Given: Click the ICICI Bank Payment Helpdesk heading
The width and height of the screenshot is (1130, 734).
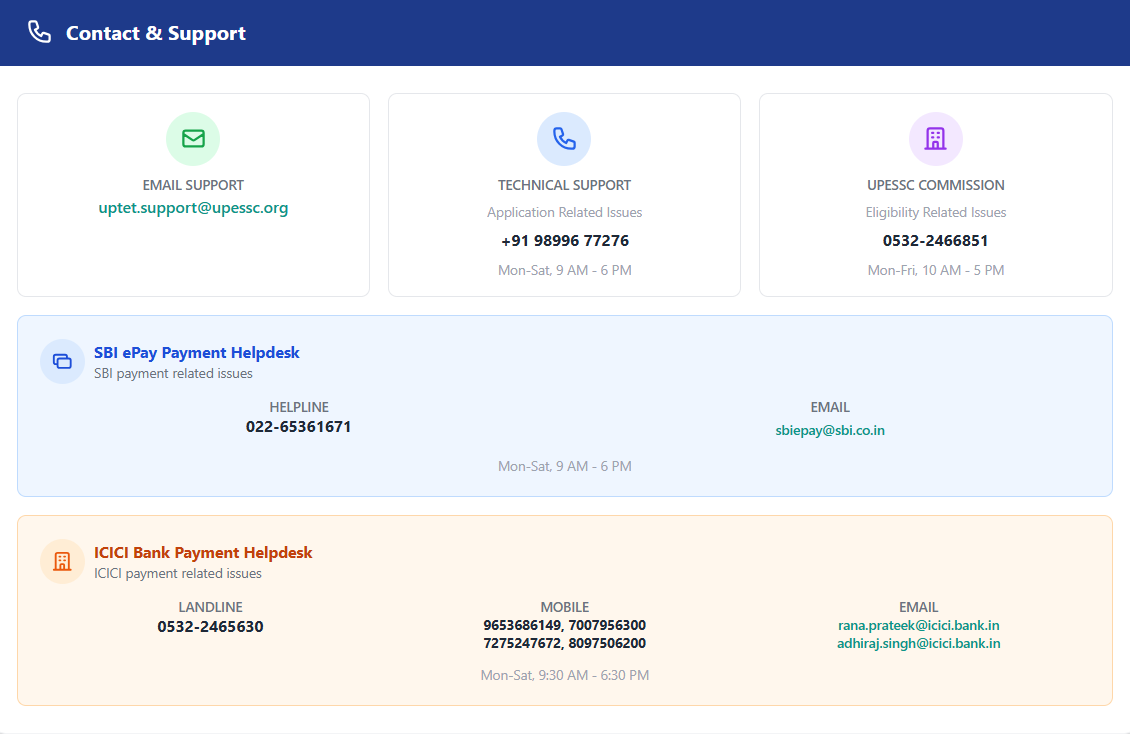Looking at the screenshot, I should 203,552.
